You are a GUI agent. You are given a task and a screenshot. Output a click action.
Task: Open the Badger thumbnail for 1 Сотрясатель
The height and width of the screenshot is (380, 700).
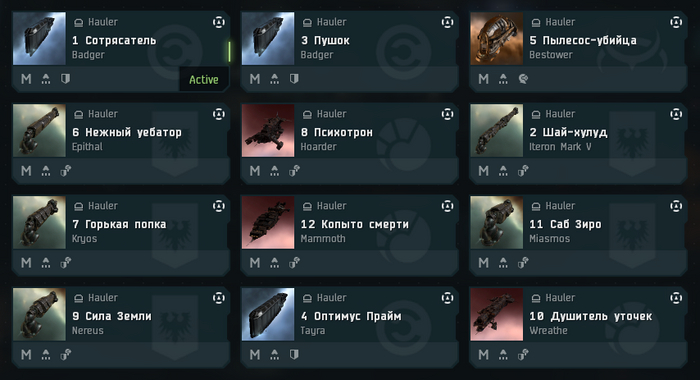pos(39,39)
